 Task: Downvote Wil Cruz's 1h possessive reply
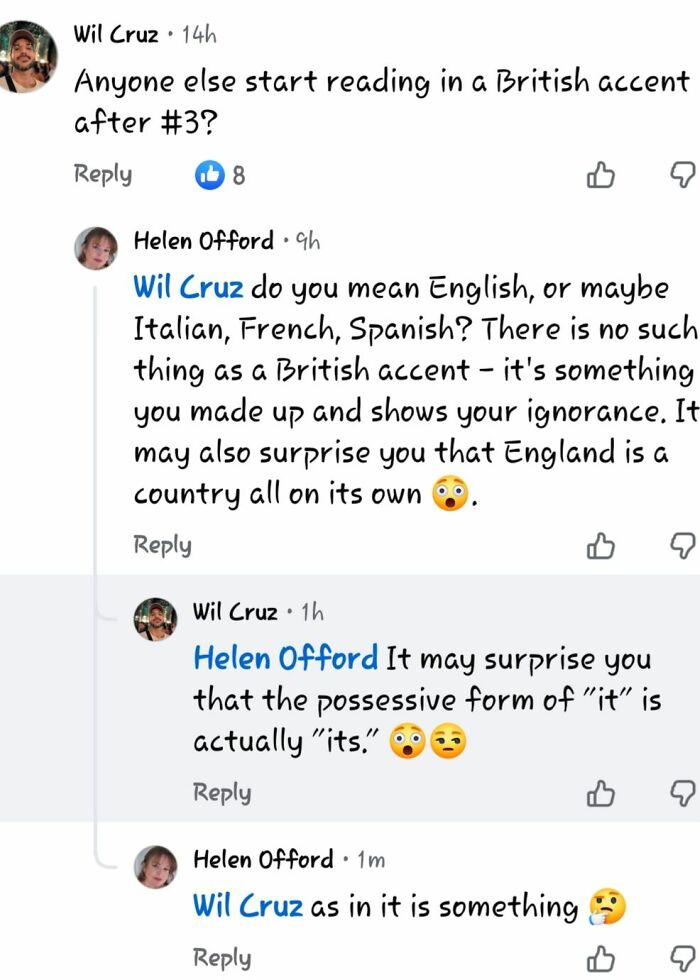[682, 794]
